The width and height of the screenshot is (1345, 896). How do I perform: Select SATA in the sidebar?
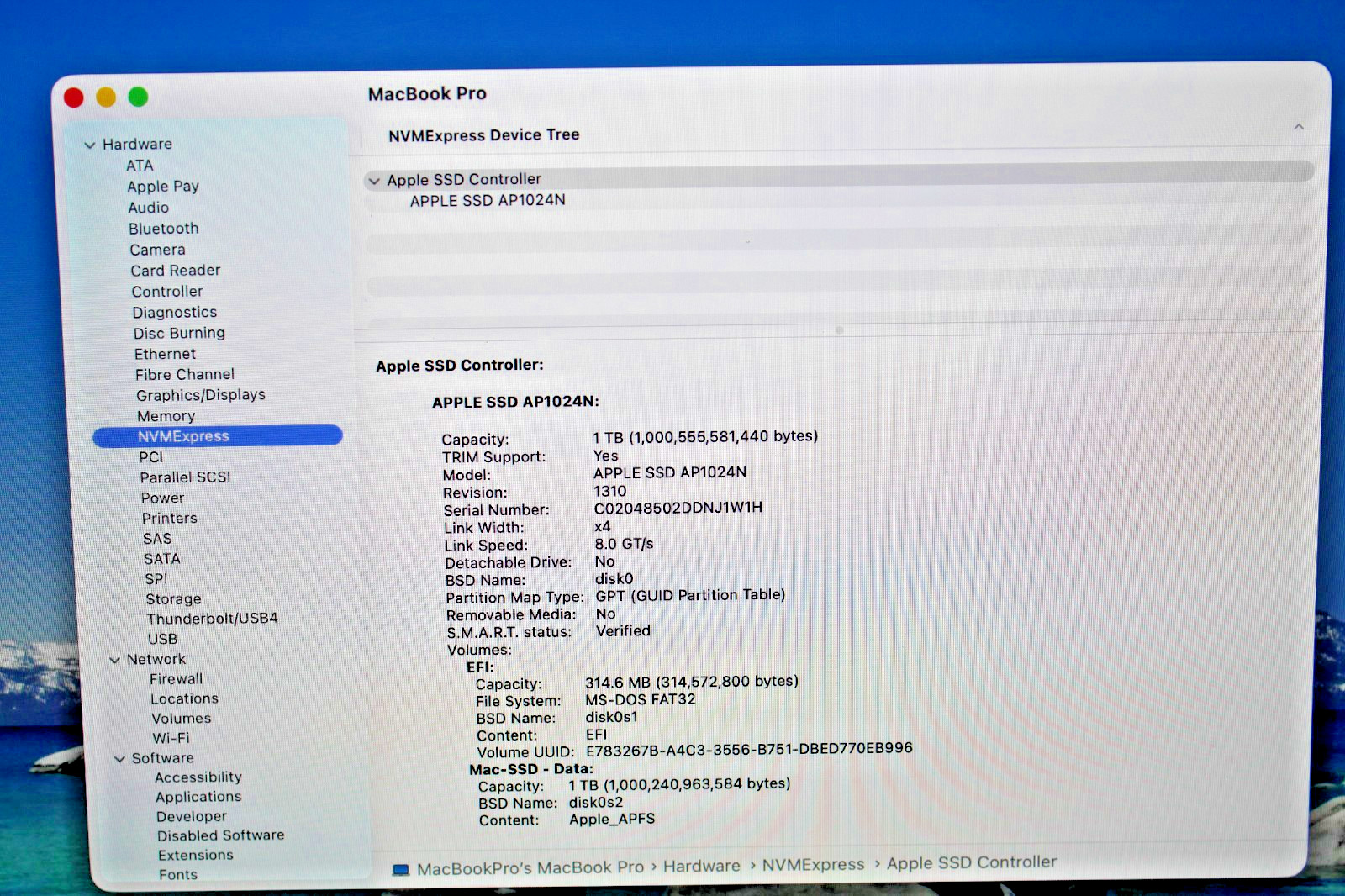161,559
